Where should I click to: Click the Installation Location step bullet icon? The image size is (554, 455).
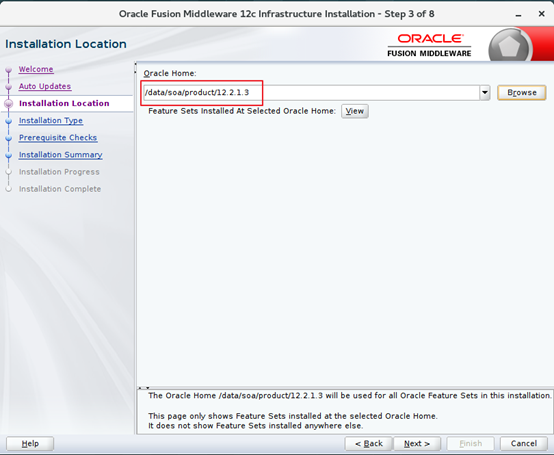[x=9, y=104]
